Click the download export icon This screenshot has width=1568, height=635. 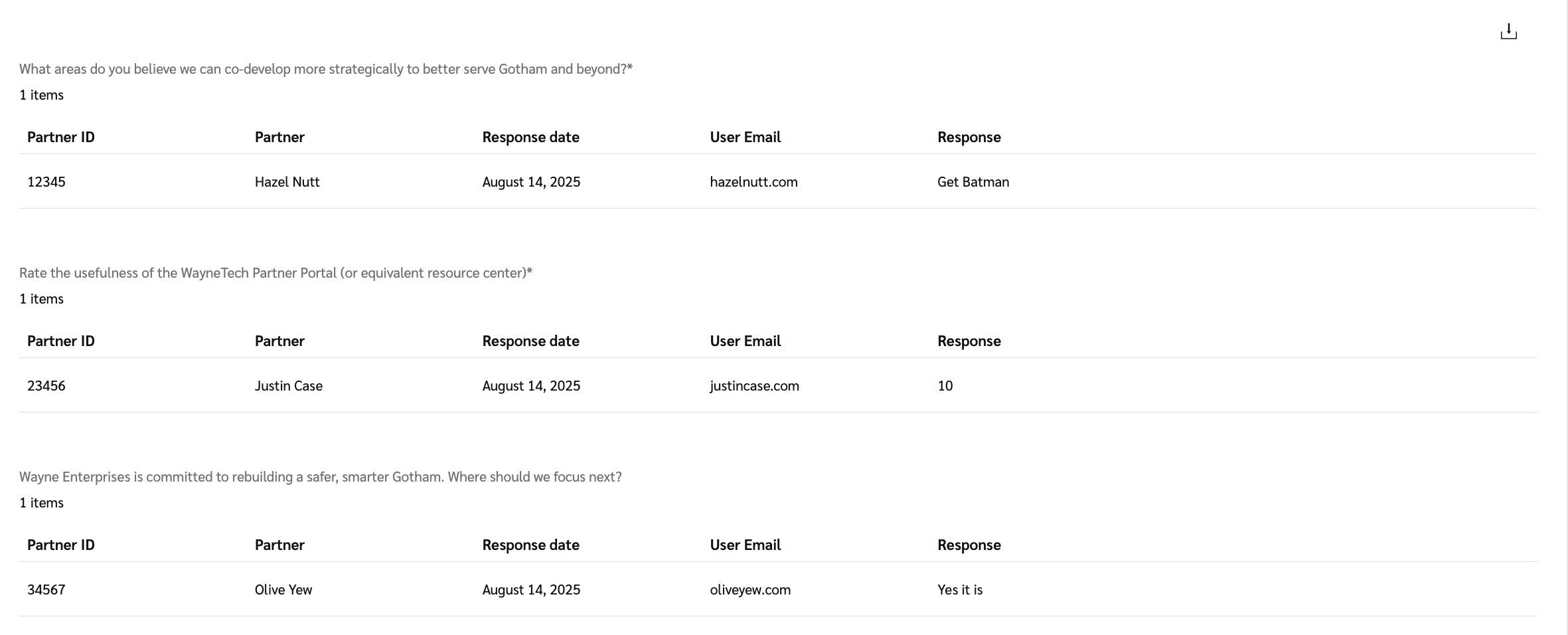click(x=1508, y=31)
